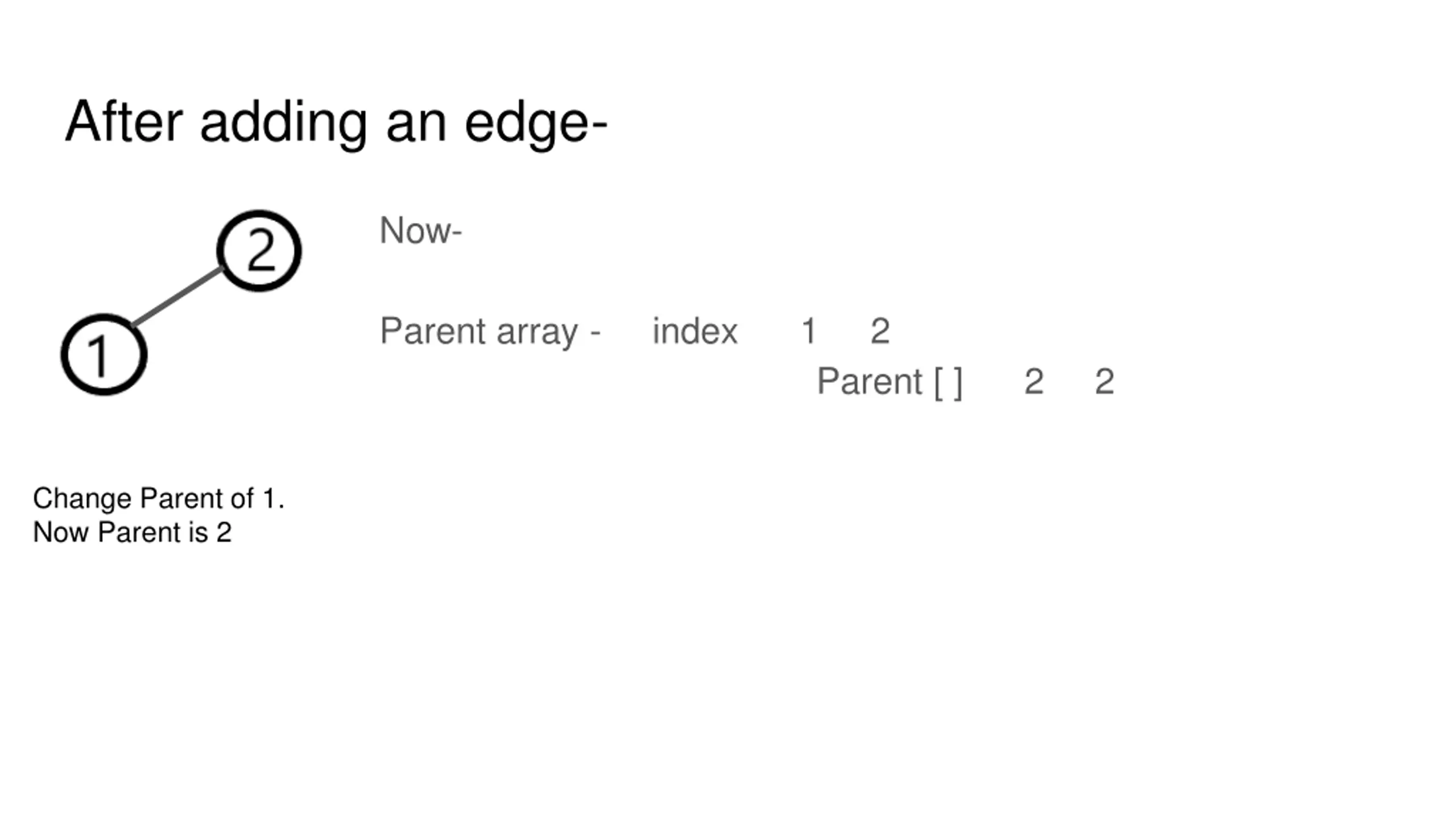Select the graph node labeled 1
Image resolution: width=1456 pixels, height=819 pixels.
(x=104, y=355)
